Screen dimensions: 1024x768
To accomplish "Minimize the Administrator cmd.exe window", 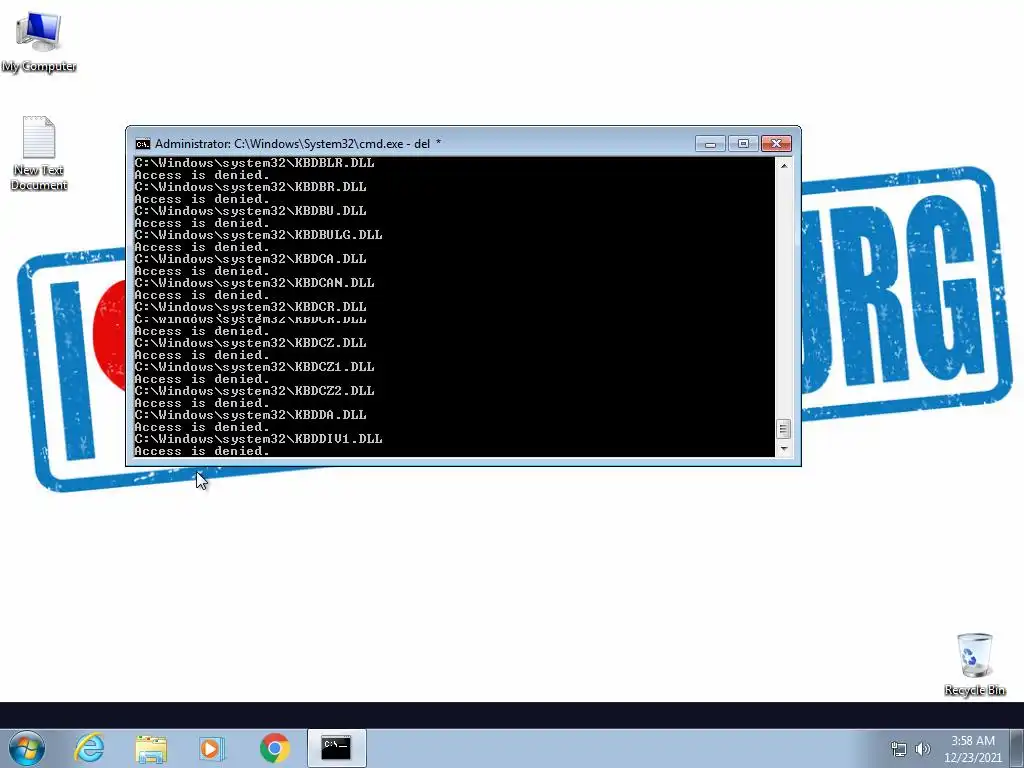I will point(710,144).
